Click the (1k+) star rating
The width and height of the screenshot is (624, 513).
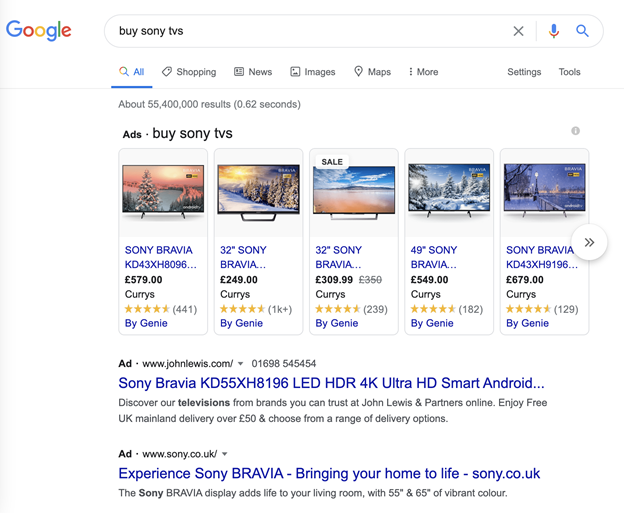[x=256, y=309]
